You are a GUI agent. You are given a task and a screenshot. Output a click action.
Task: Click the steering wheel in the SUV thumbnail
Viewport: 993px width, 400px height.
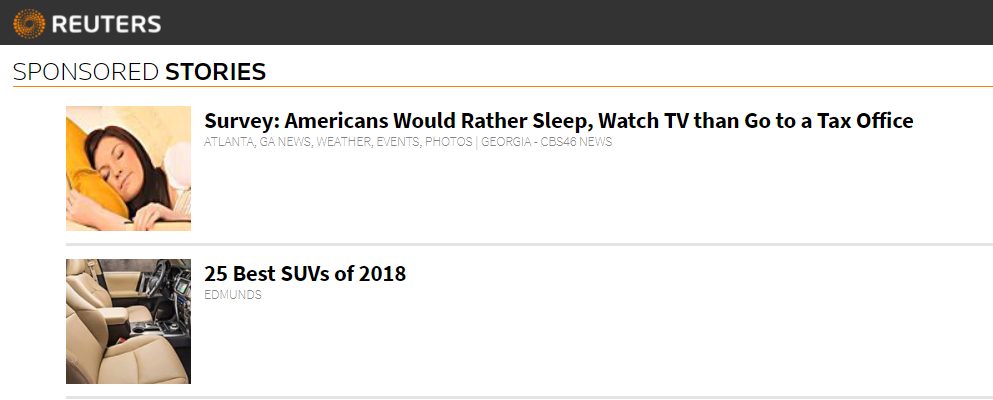tap(156, 279)
